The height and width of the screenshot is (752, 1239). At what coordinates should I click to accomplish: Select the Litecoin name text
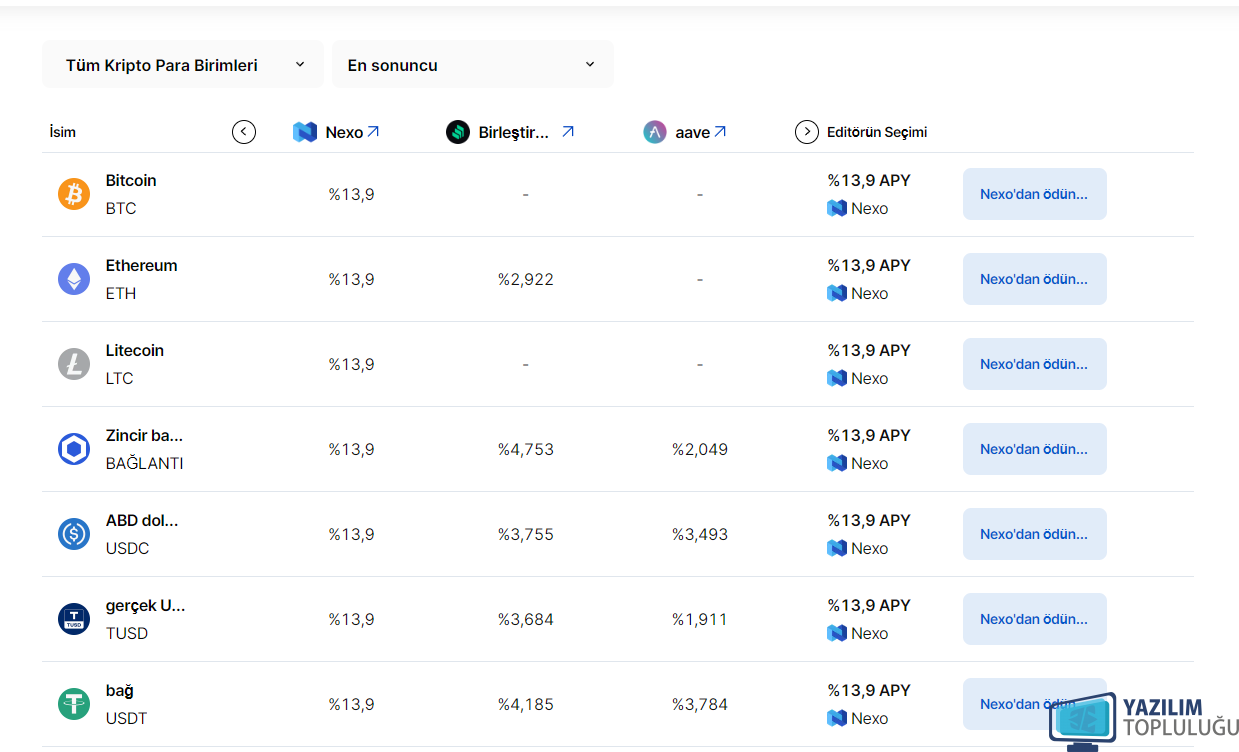click(135, 350)
